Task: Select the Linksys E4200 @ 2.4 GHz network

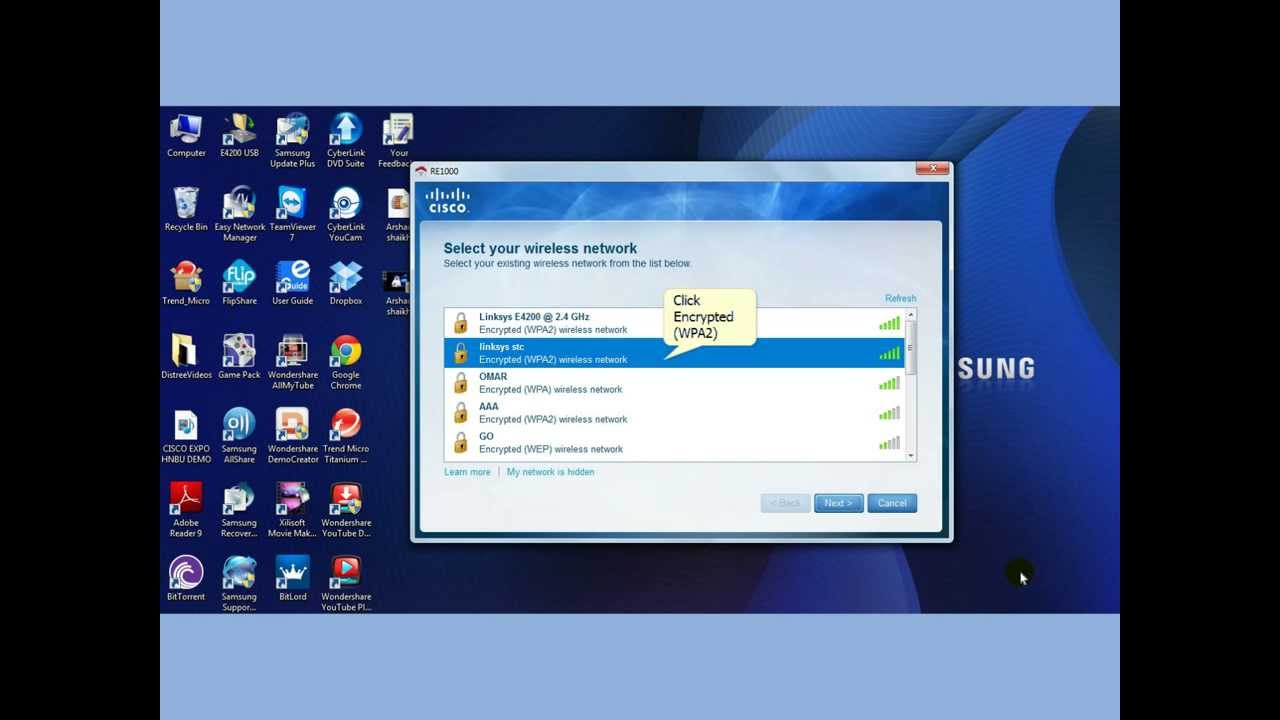Action: [675, 323]
